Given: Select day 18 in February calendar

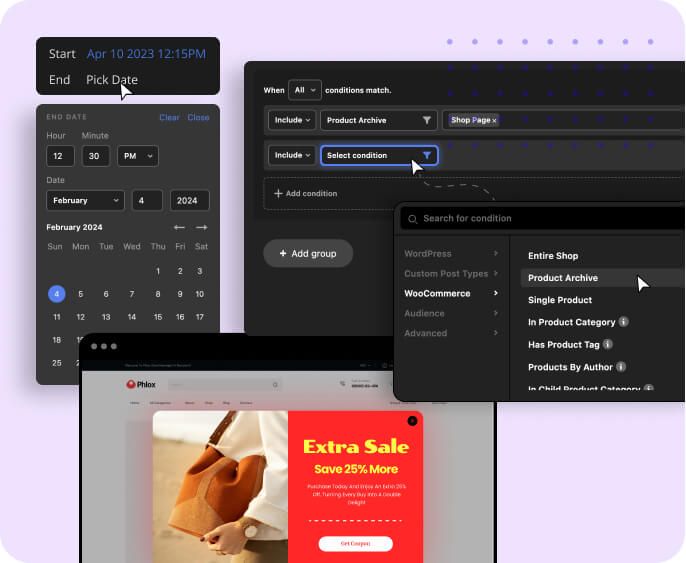Looking at the screenshot, I should point(56,340).
